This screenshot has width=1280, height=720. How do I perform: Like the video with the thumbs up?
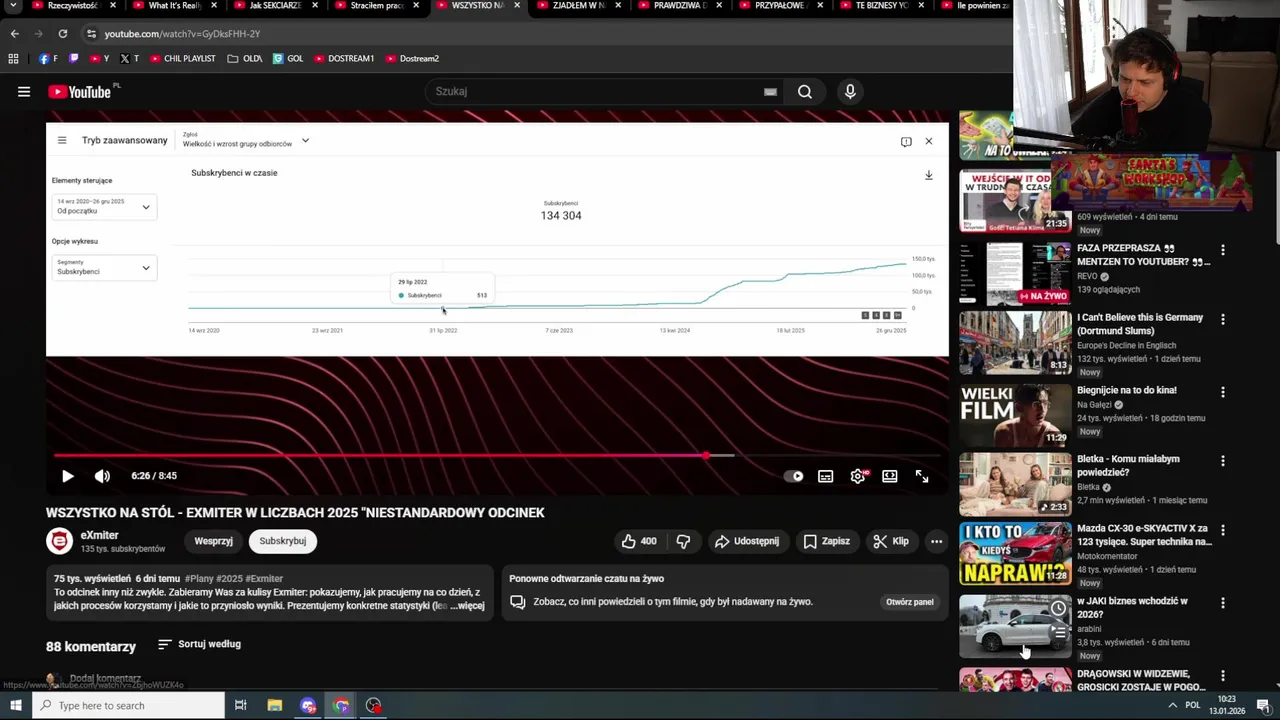tap(638, 541)
